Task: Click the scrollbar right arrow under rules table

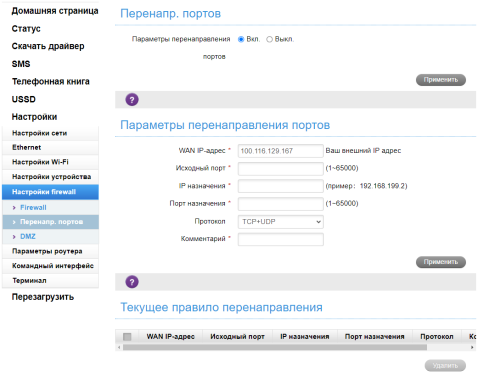Action: 472,347
